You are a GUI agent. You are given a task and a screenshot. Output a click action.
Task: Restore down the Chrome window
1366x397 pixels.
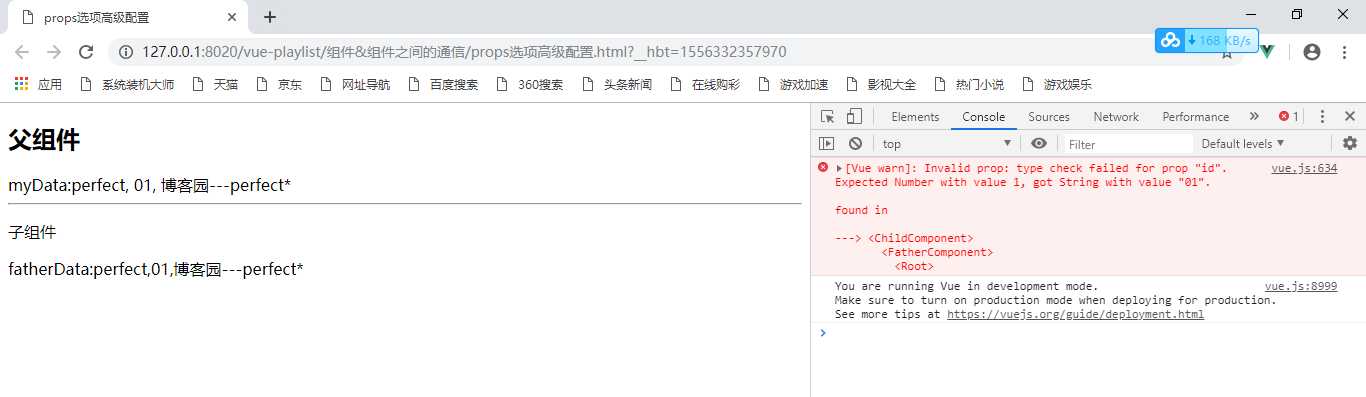coord(1297,14)
